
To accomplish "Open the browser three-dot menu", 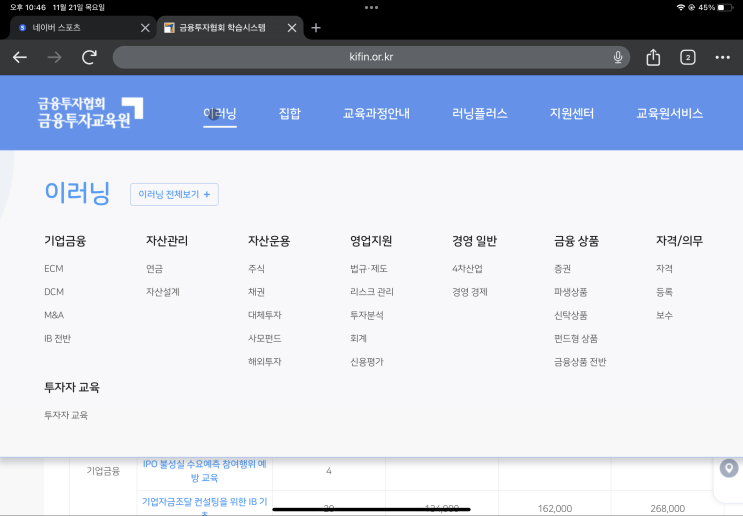I will tap(722, 57).
